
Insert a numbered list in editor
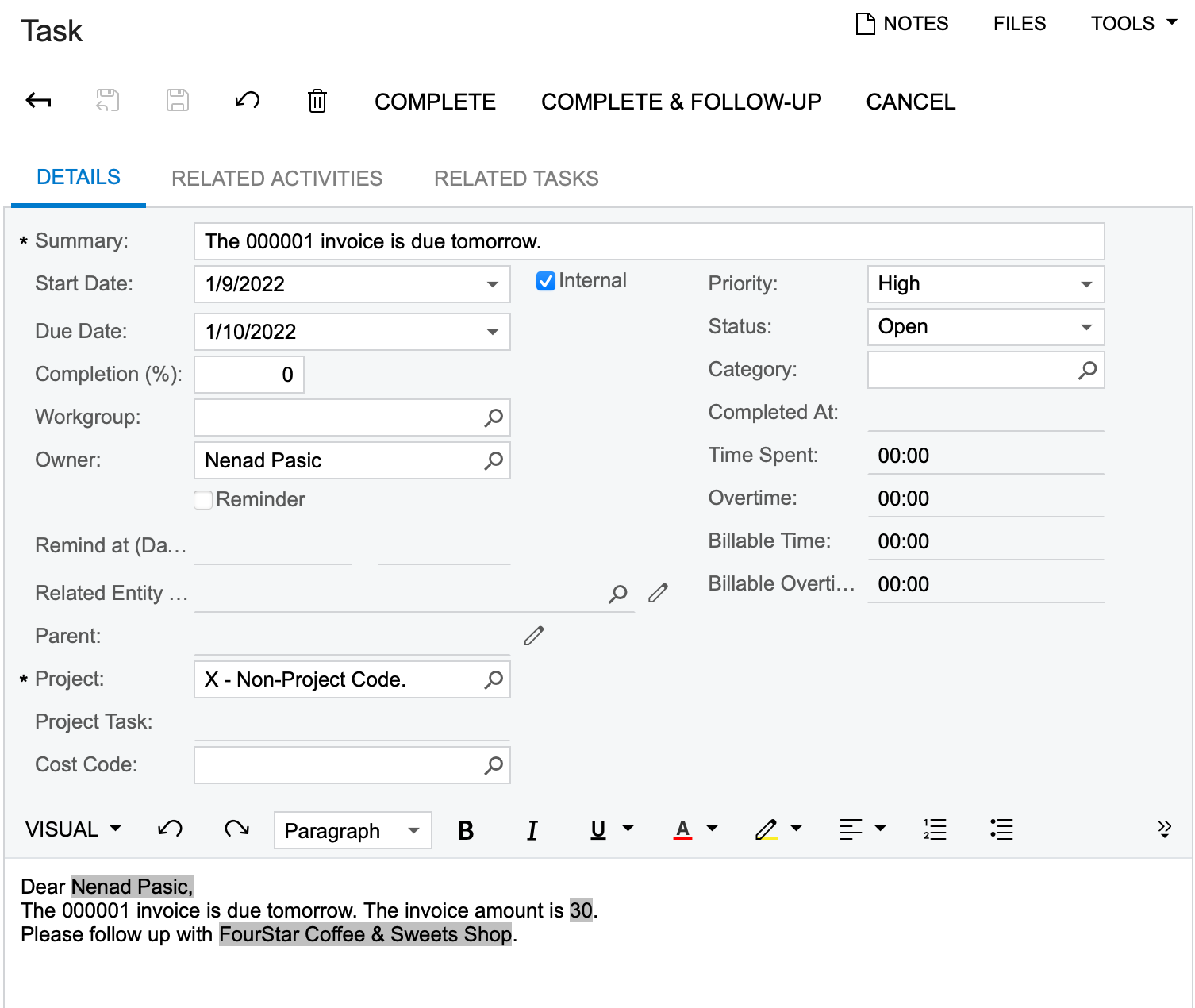[x=935, y=829]
